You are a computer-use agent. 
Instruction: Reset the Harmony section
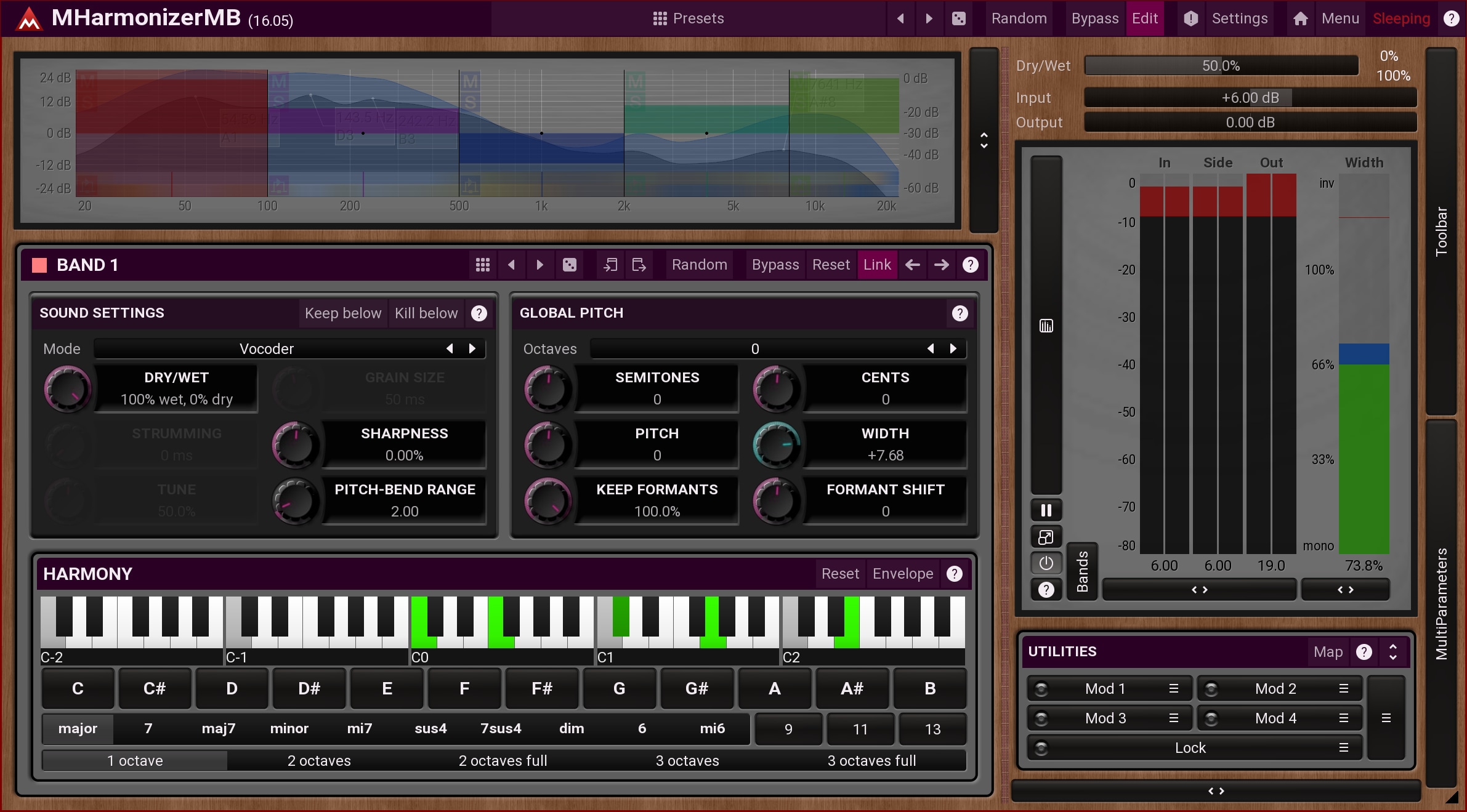point(840,574)
